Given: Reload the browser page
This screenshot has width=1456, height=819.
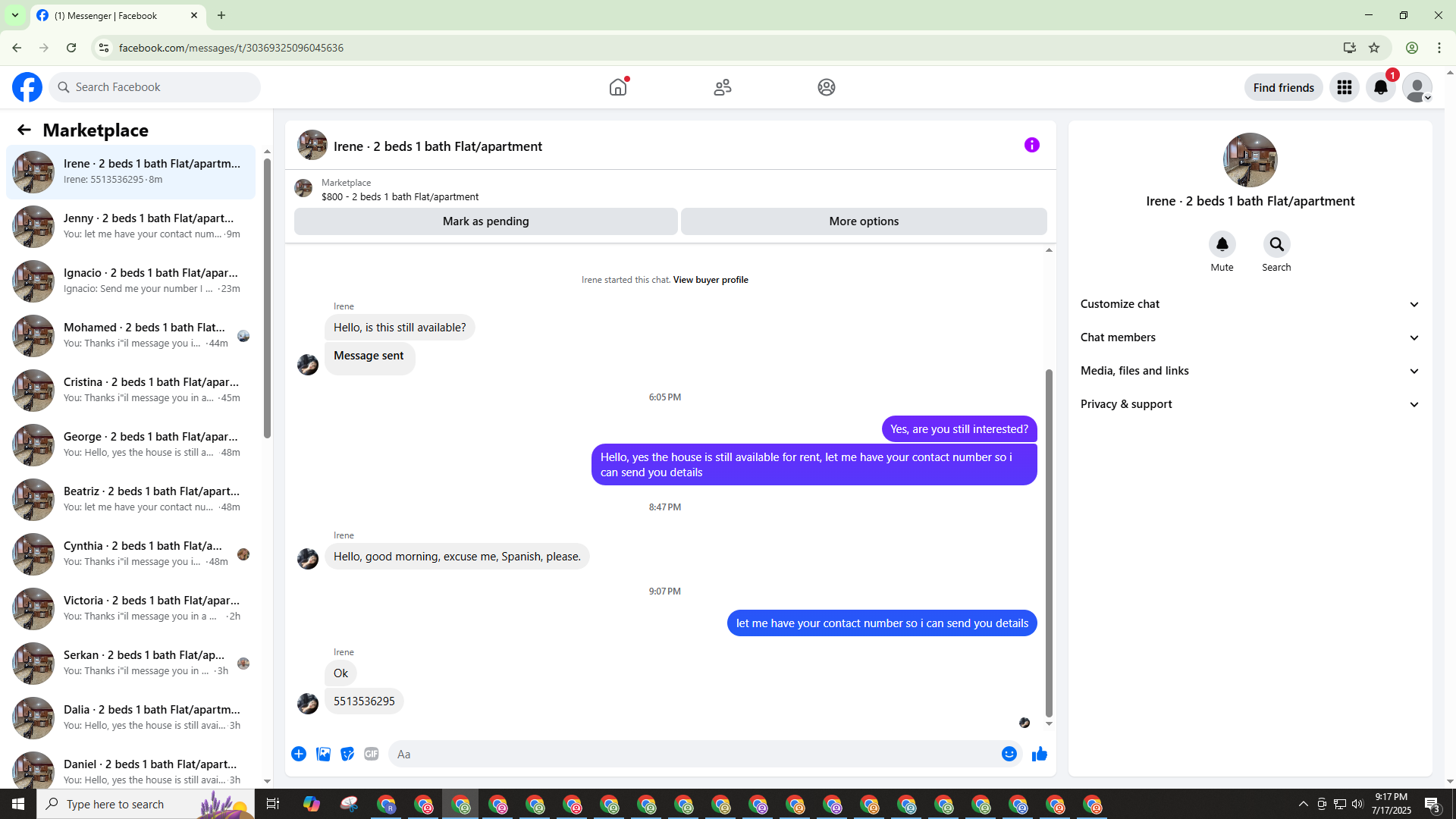Looking at the screenshot, I should (x=71, y=48).
